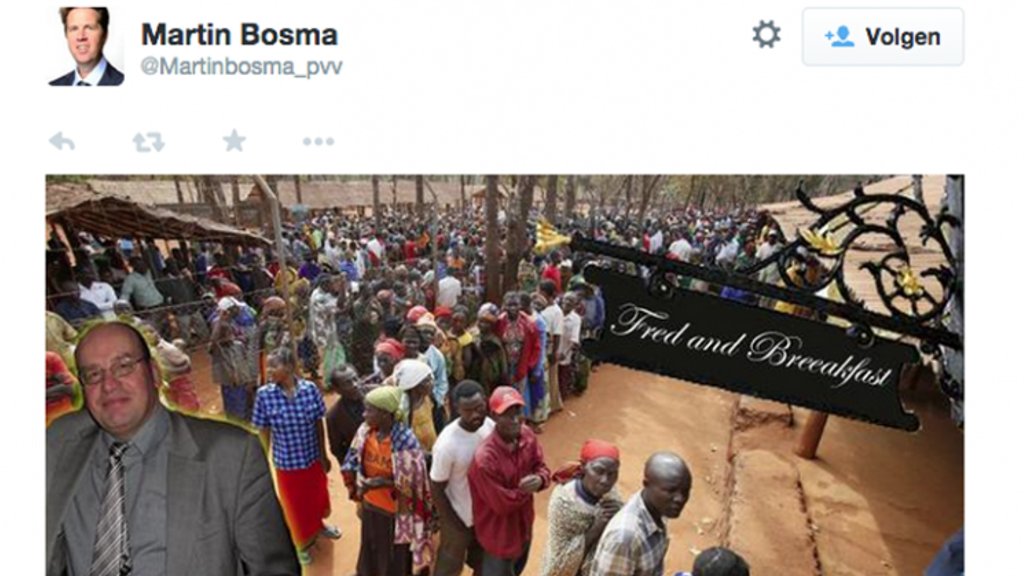Click the man in white t-shirt

(x=460, y=477)
